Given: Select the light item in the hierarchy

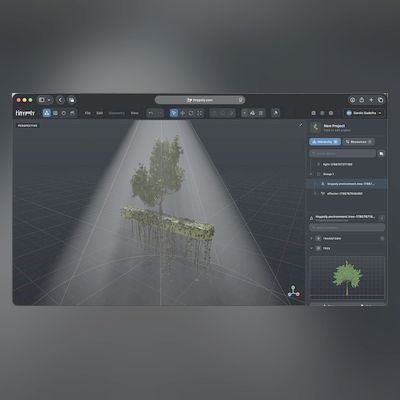Looking at the screenshot, I should [337, 164].
